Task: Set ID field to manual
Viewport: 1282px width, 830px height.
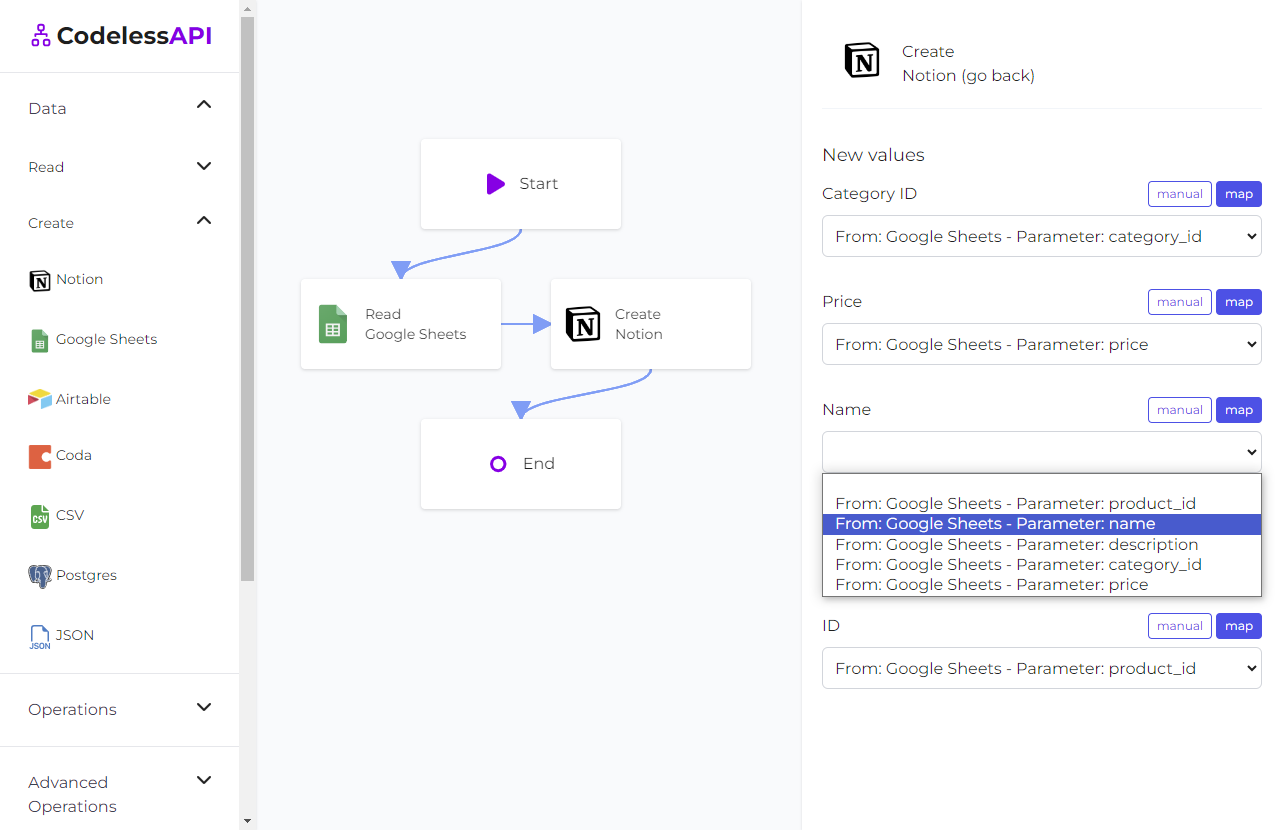Action: click(1180, 626)
